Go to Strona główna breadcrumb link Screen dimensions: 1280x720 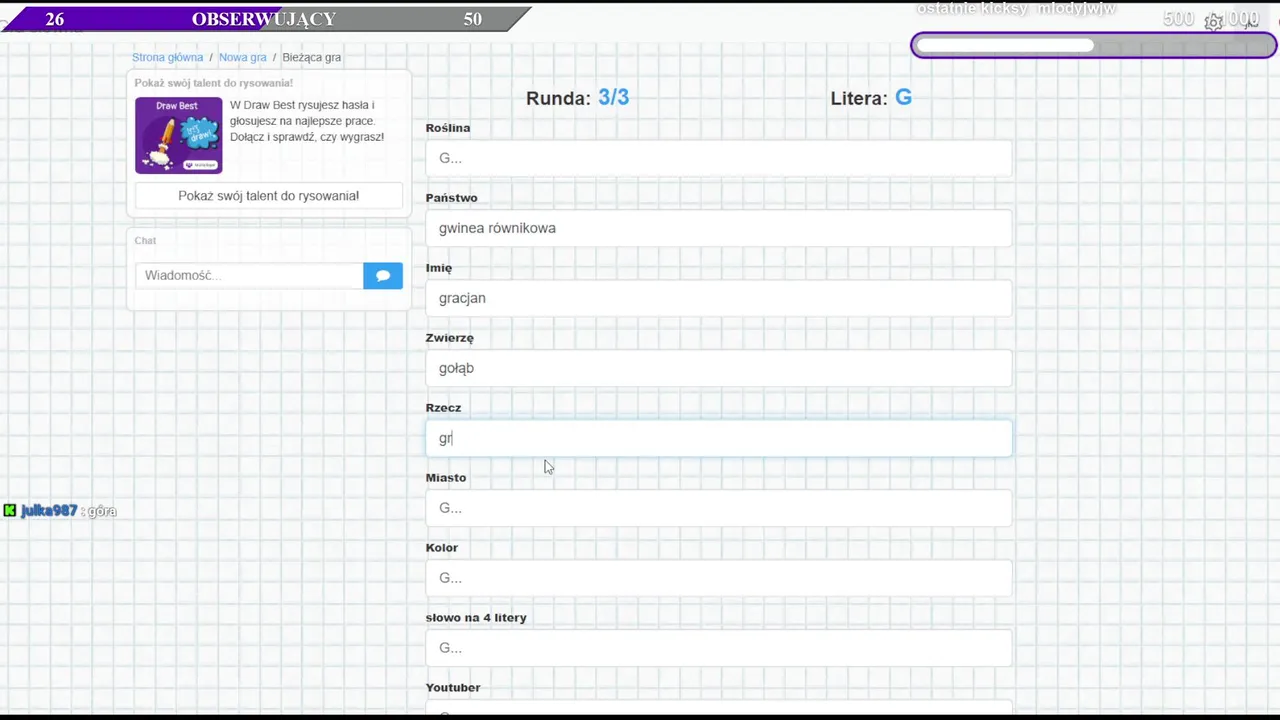tap(167, 57)
